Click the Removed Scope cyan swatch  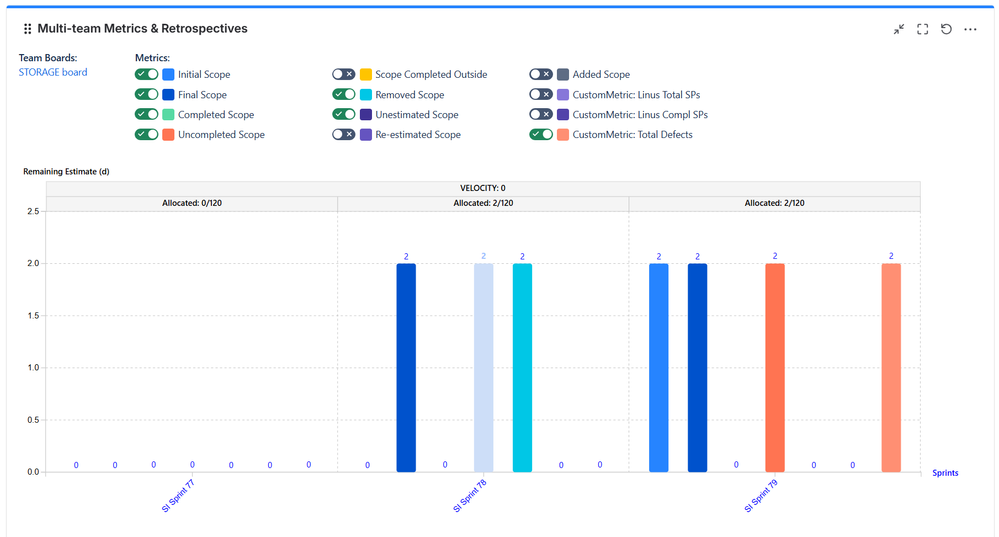click(x=366, y=94)
